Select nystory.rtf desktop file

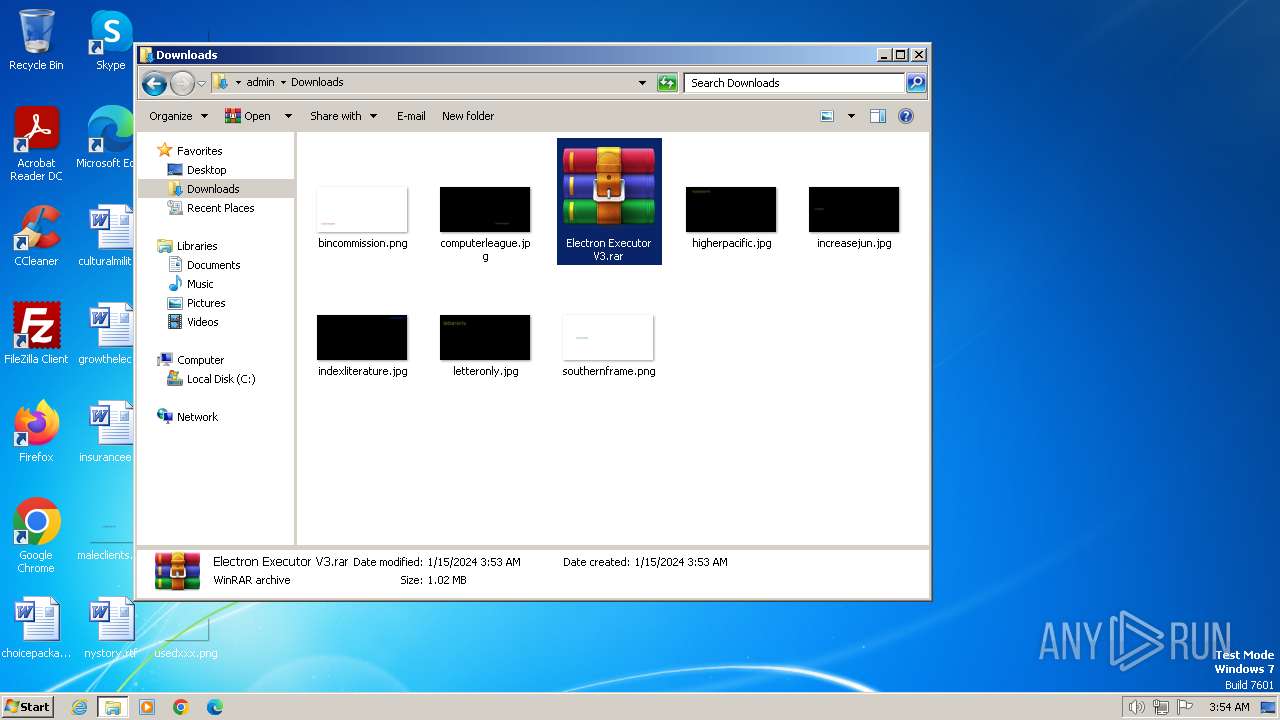pyautogui.click(x=110, y=628)
